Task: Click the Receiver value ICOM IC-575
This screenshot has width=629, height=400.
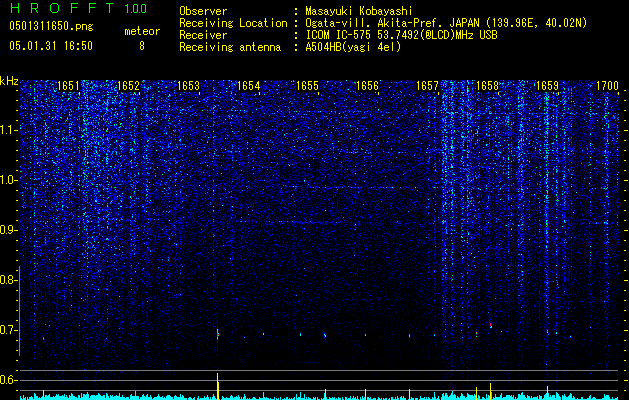Action: 340,35
